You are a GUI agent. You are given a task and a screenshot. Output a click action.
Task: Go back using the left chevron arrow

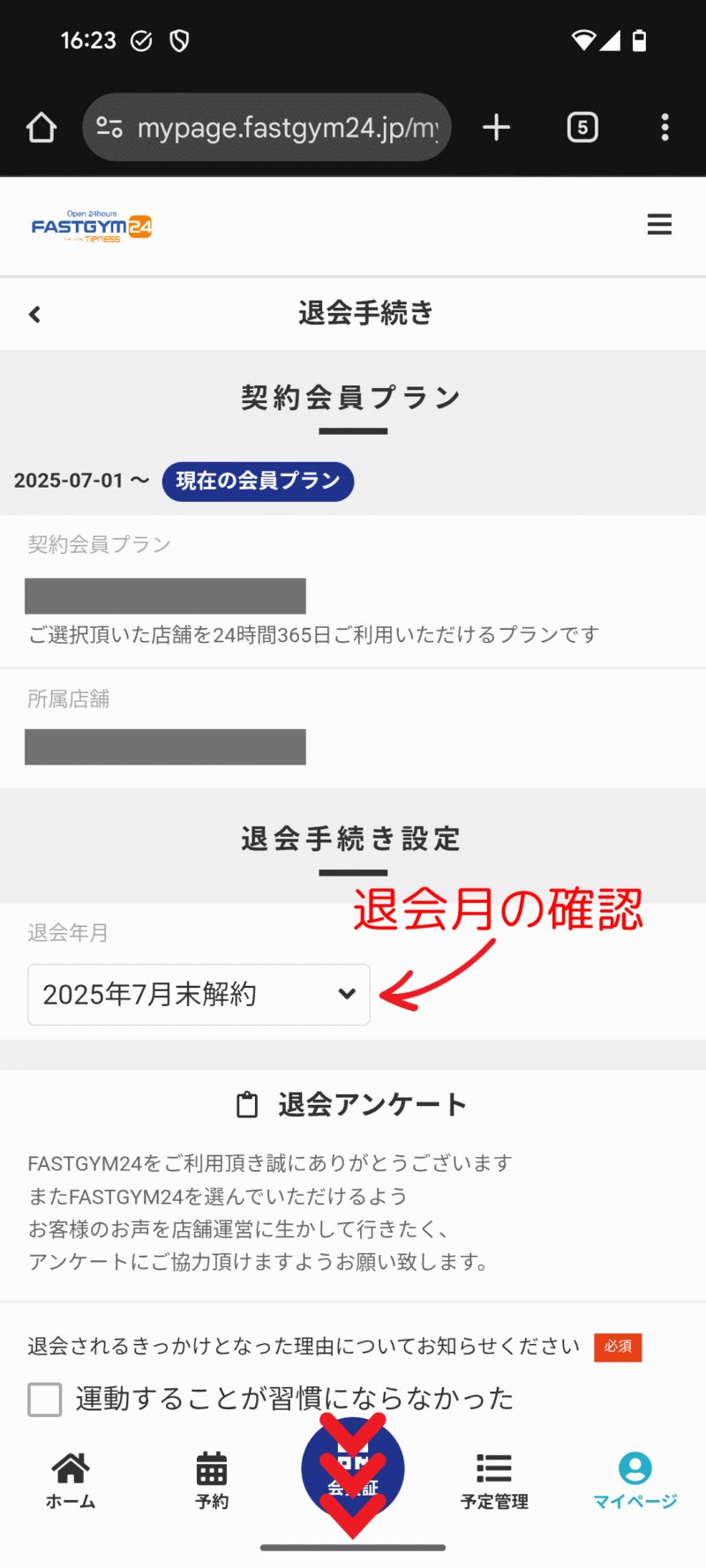pyautogui.click(x=35, y=314)
